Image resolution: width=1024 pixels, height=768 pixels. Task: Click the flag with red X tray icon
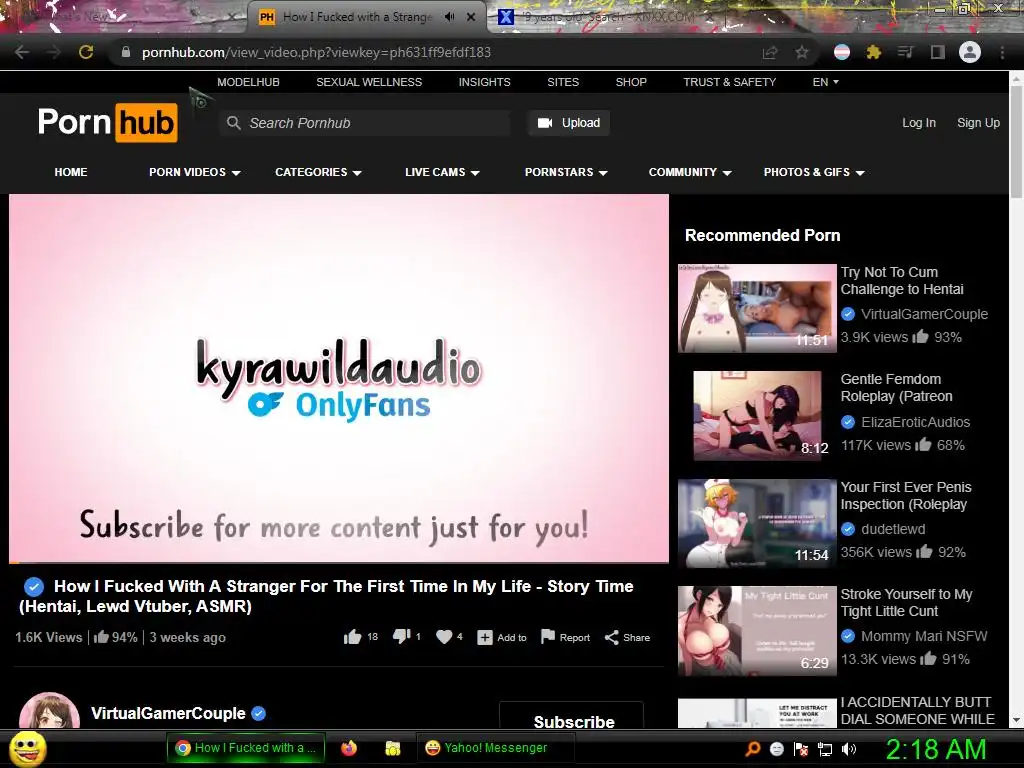point(801,749)
